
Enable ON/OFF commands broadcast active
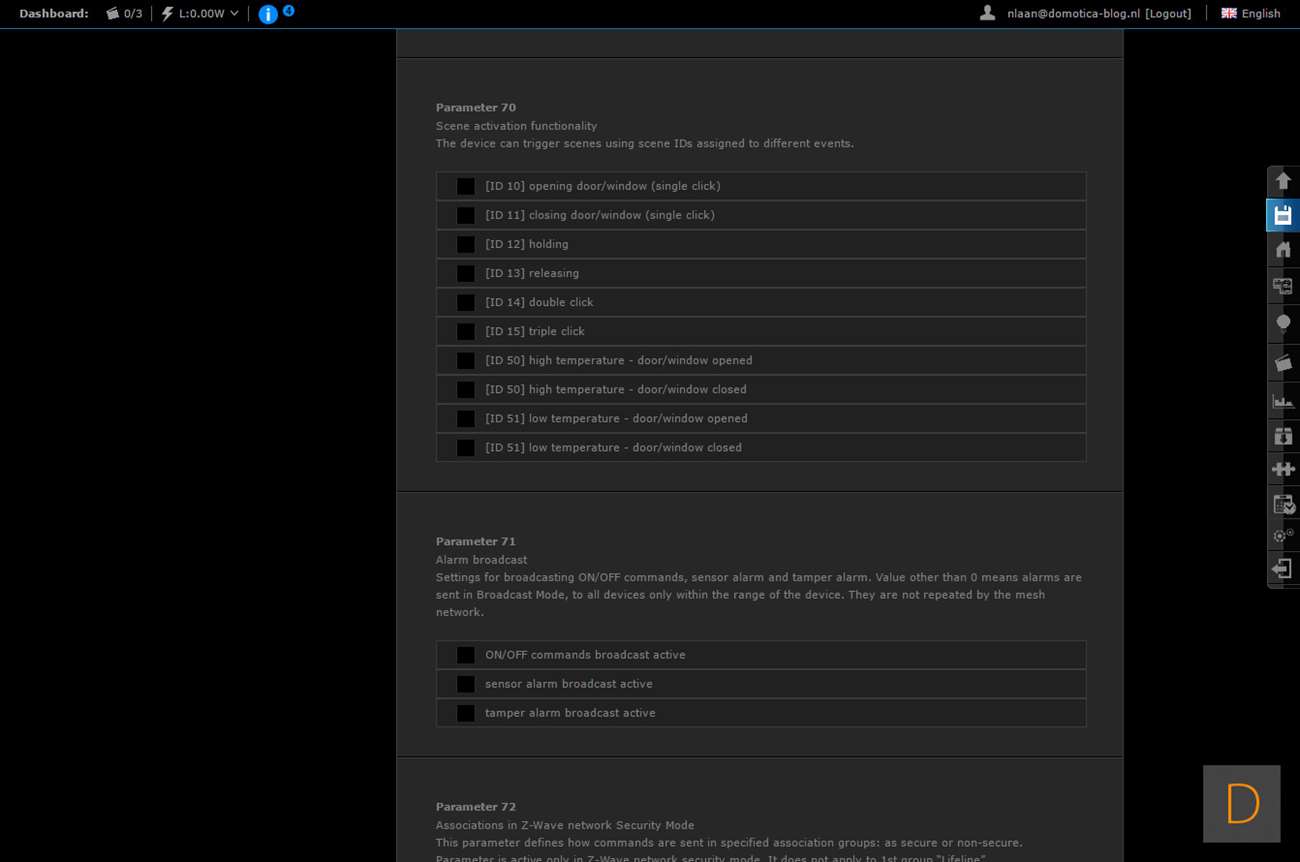(466, 655)
